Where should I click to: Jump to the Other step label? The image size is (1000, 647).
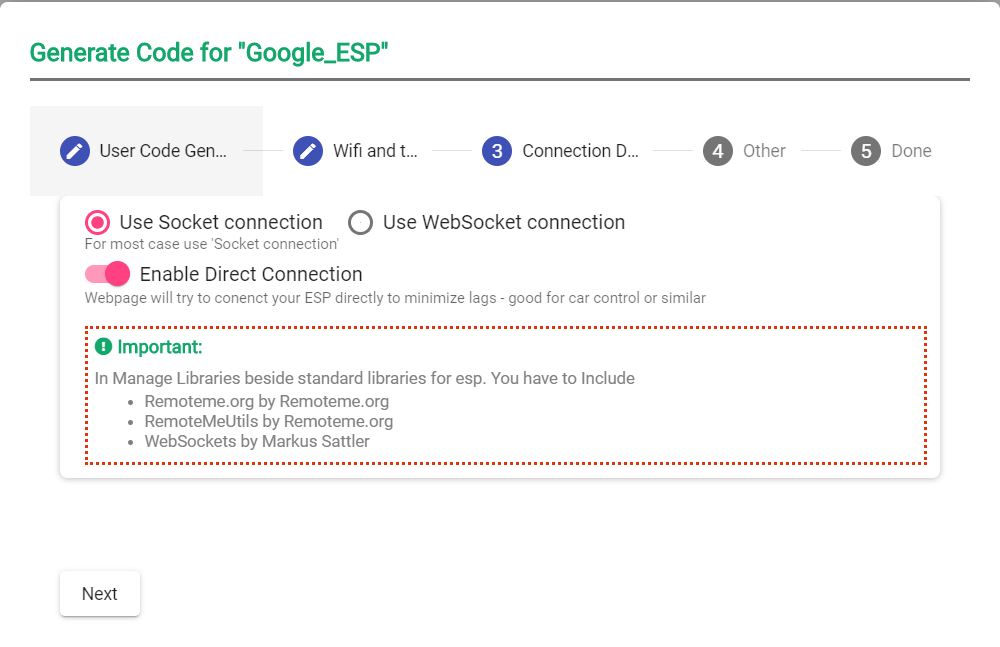click(764, 151)
